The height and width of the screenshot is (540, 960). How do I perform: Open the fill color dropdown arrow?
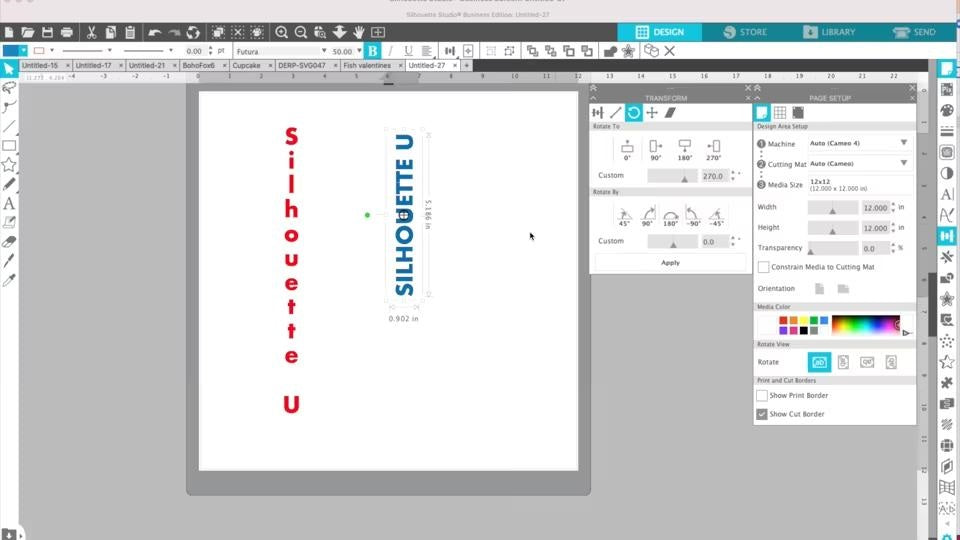click(x=23, y=51)
